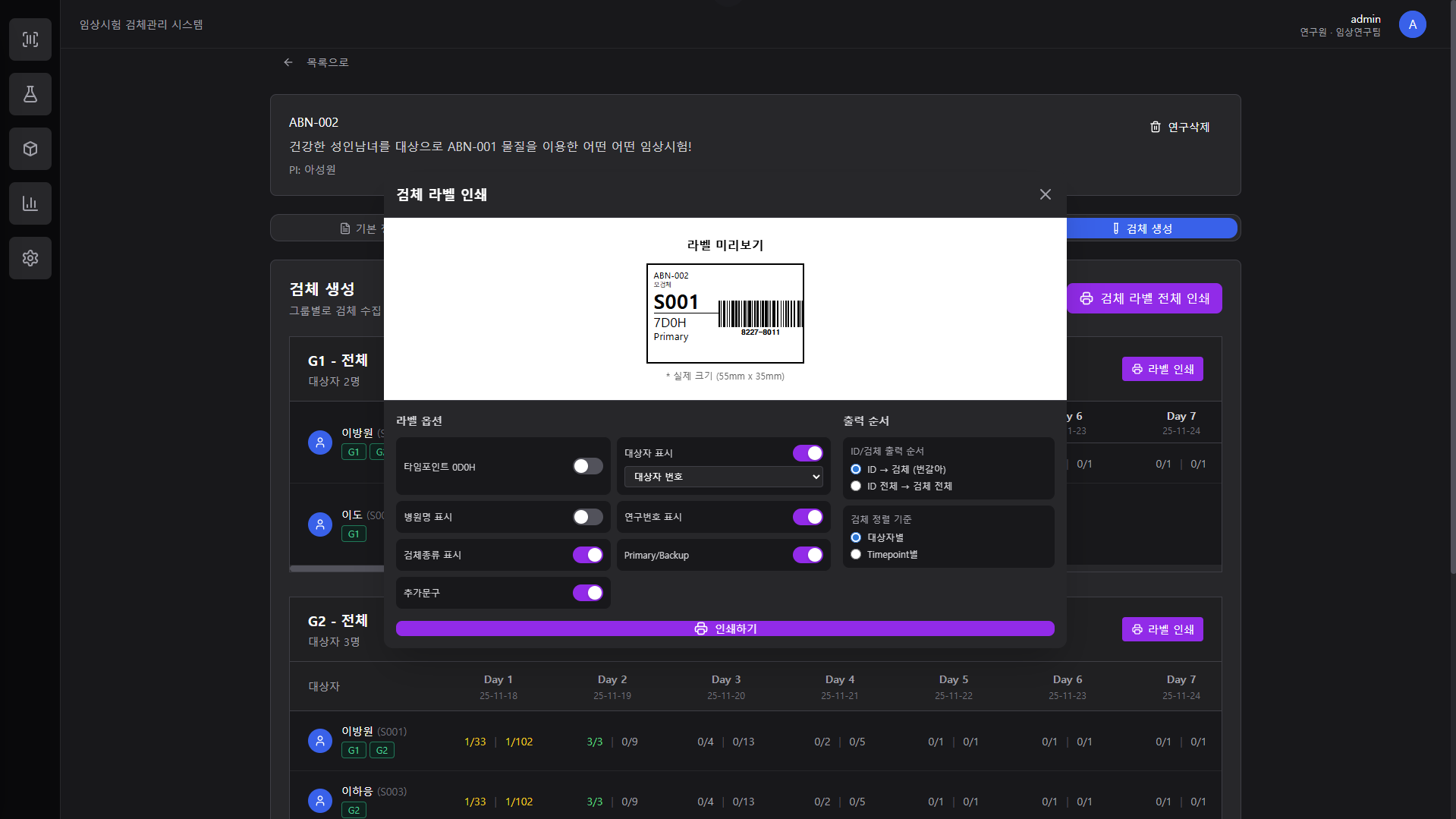Click 연구삭제 delete button
The height and width of the screenshot is (819, 1456).
click(1180, 127)
